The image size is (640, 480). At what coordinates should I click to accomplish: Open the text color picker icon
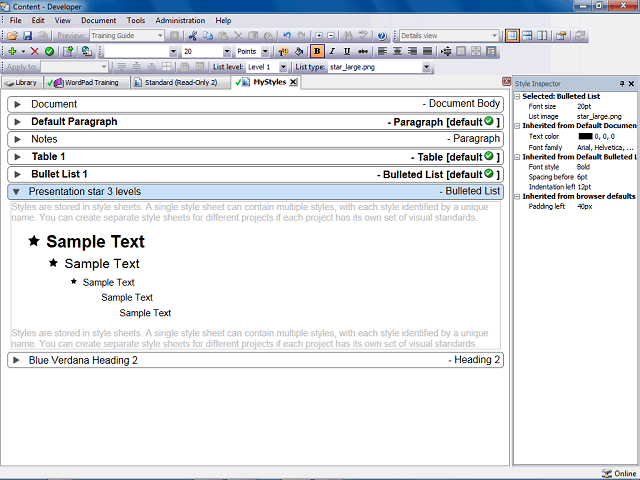[x=283, y=51]
